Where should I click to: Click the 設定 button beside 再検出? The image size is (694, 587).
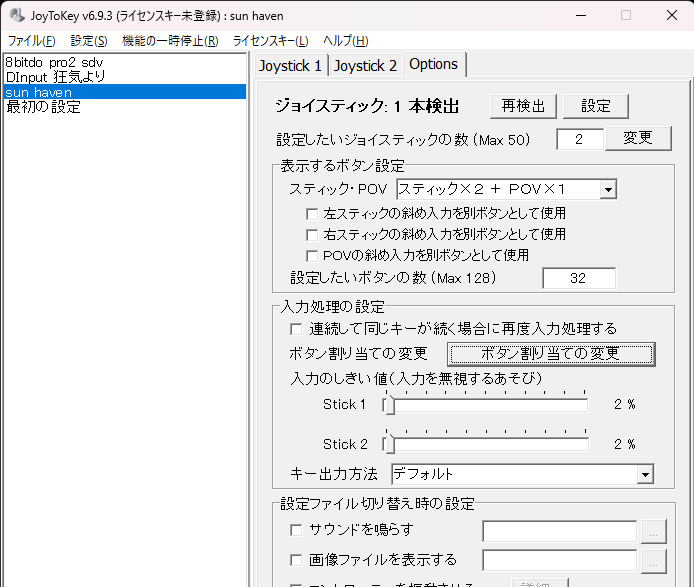coord(596,106)
